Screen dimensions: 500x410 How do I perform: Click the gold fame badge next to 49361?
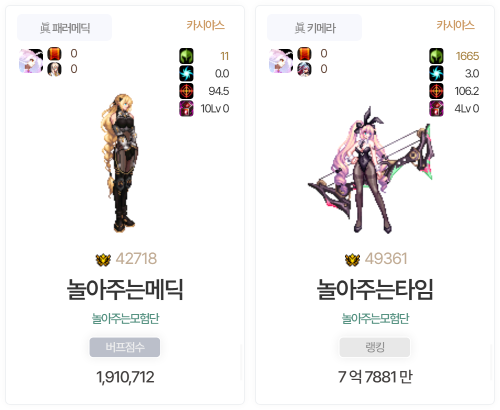pos(353,260)
